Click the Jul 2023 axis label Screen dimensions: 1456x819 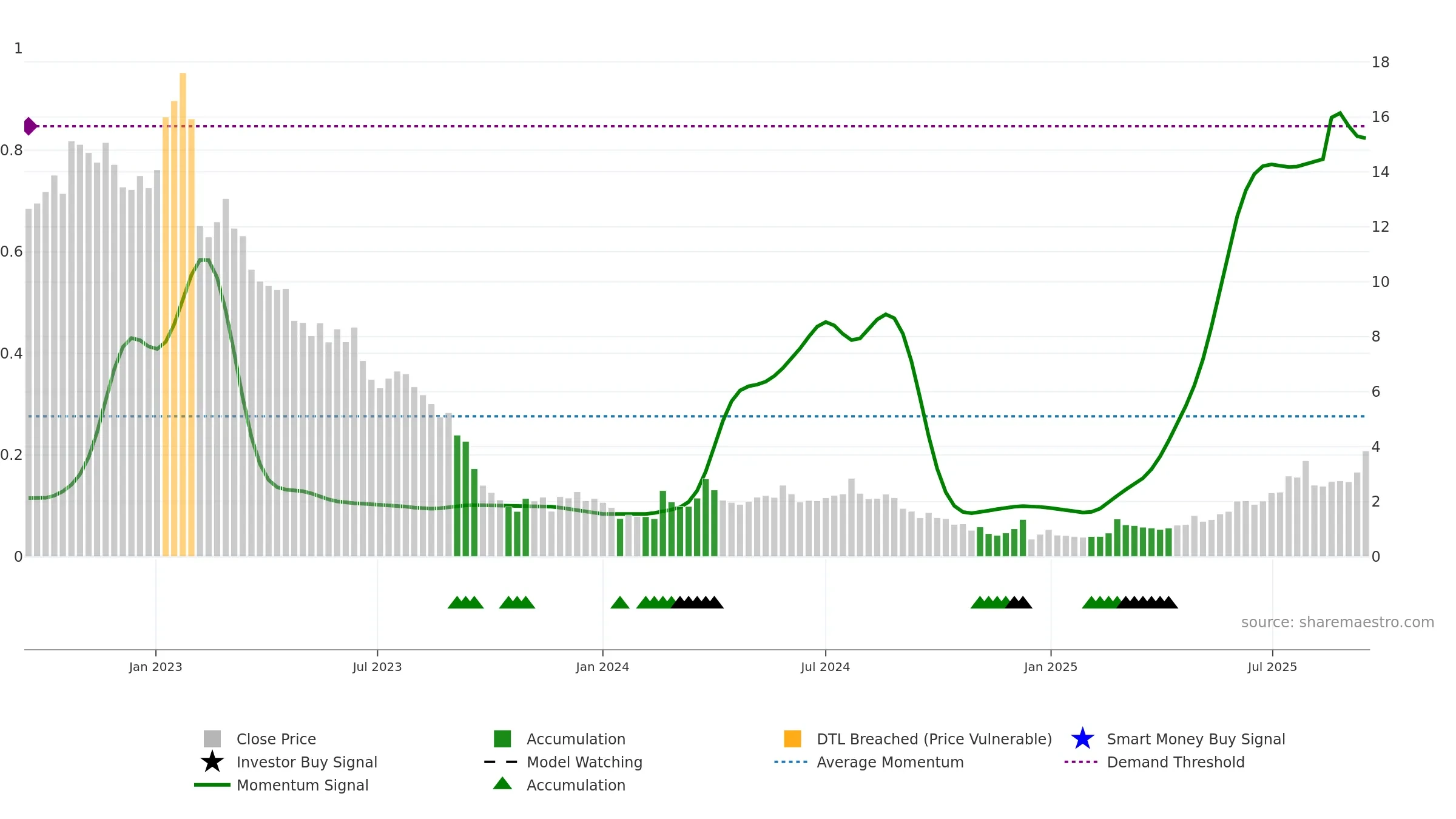pyautogui.click(x=377, y=667)
